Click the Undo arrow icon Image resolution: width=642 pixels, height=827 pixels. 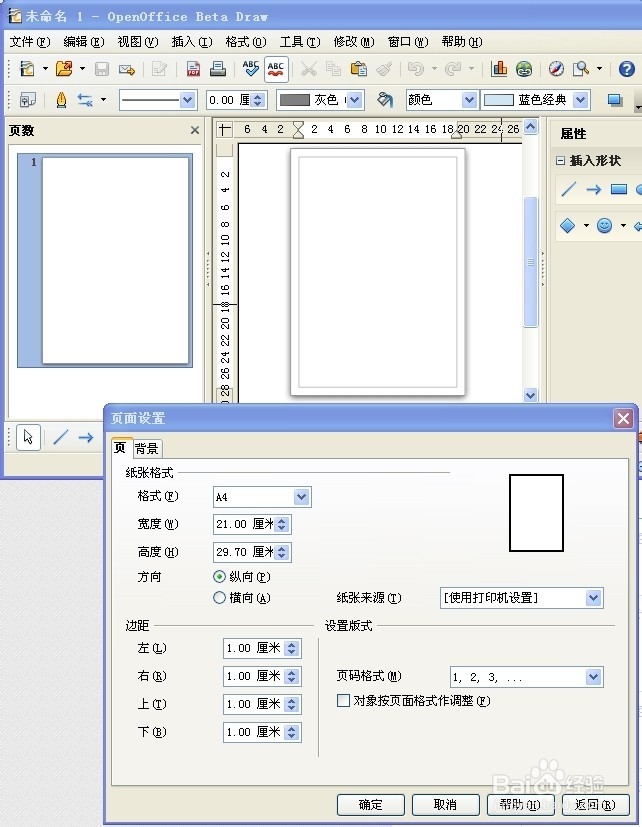(416, 69)
